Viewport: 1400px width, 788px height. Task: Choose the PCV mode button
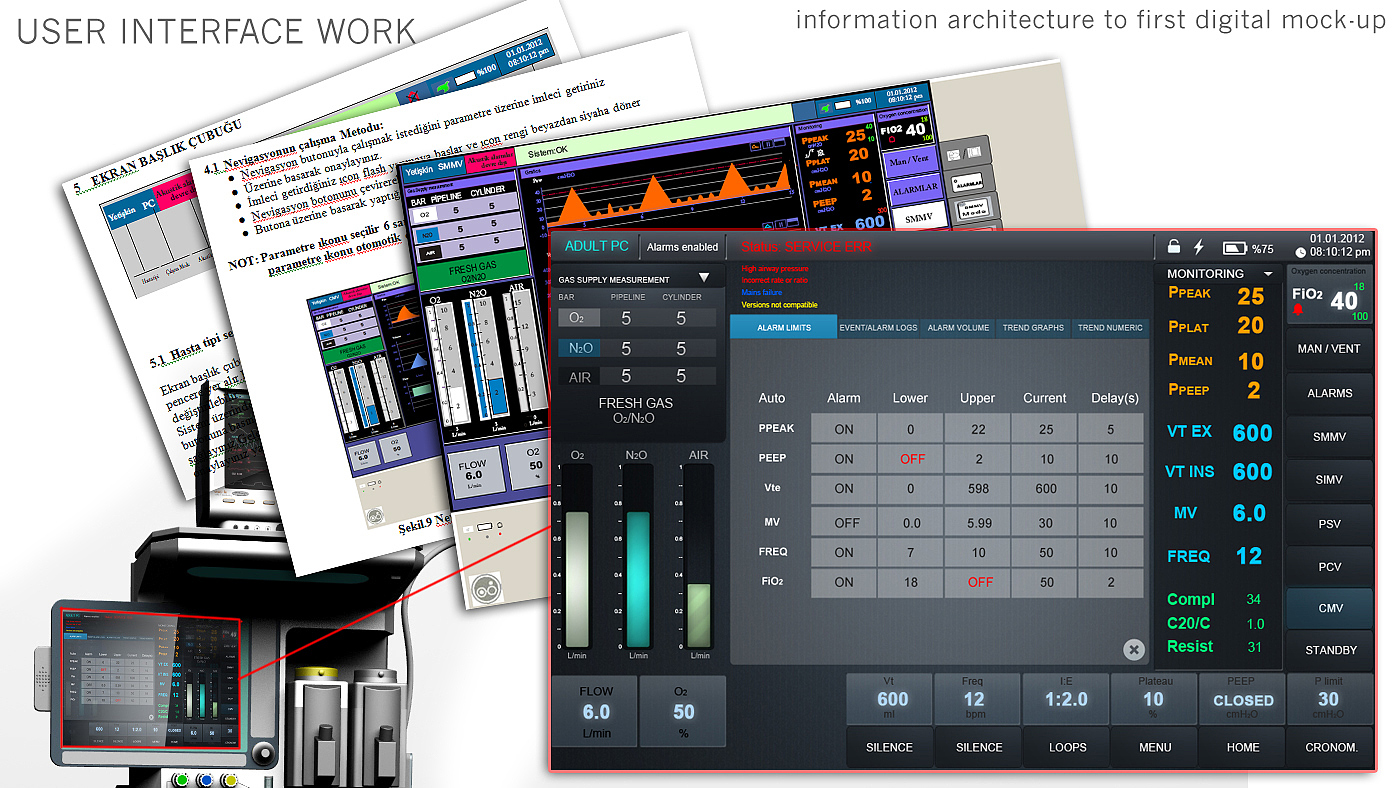pyautogui.click(x=1329, y=566)
